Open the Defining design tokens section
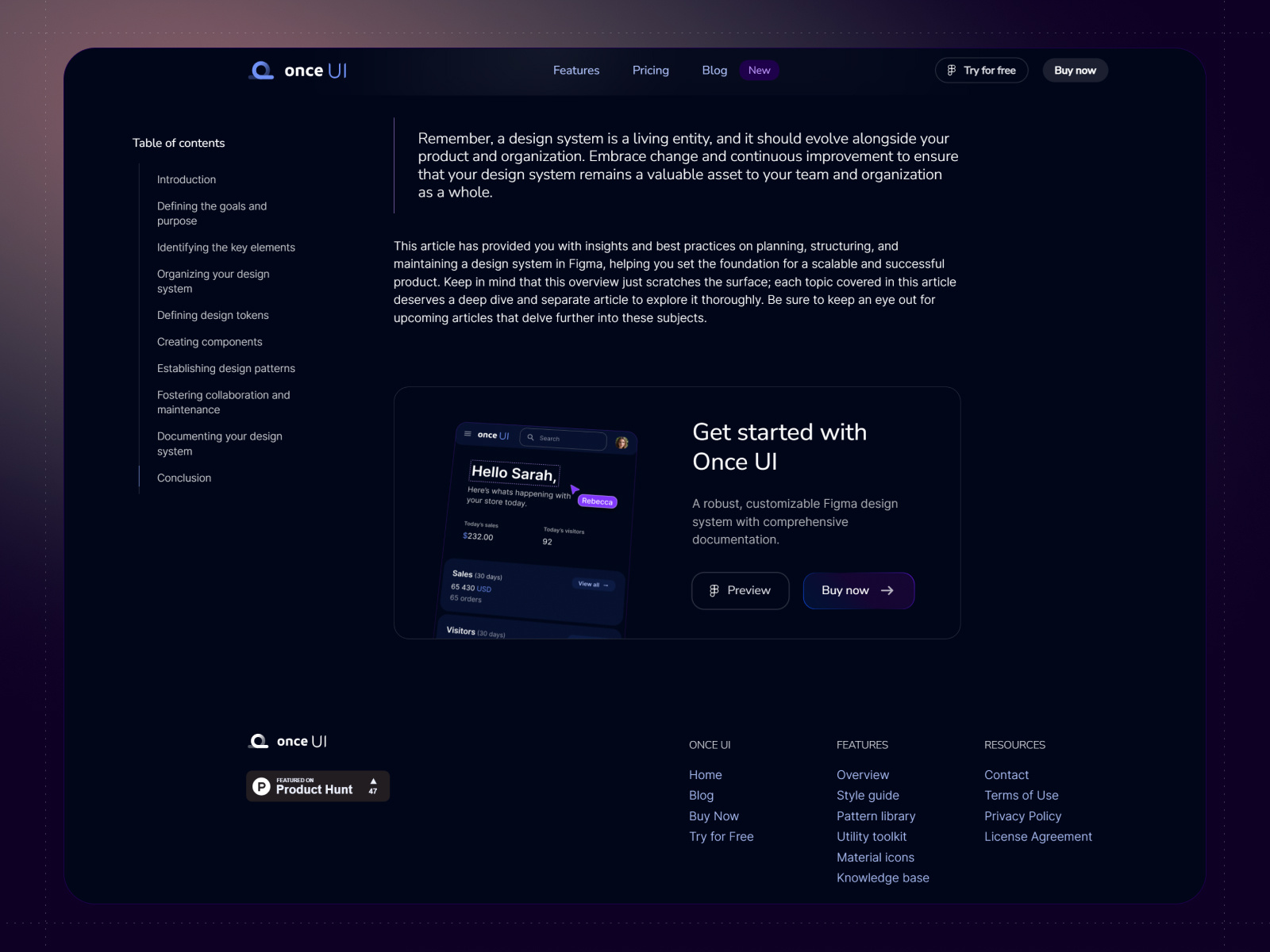1270x952 pixels. (x=213, y=315)
